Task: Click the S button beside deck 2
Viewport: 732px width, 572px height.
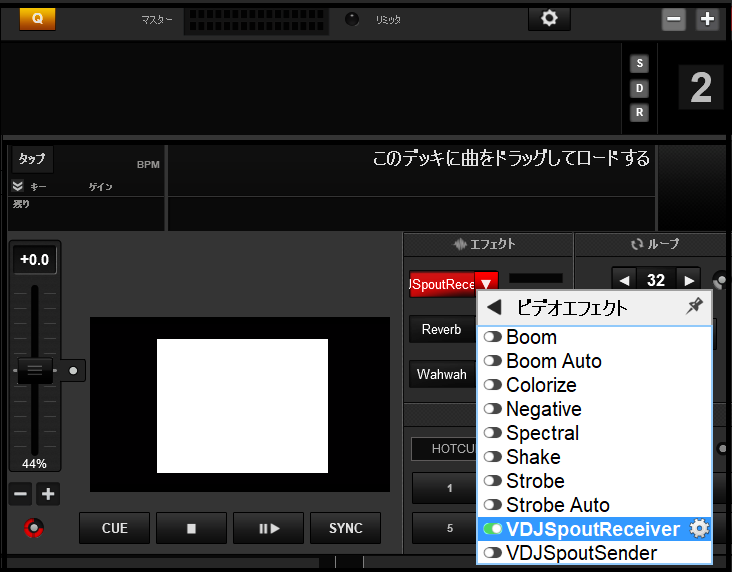Action: tap(640, 64)
